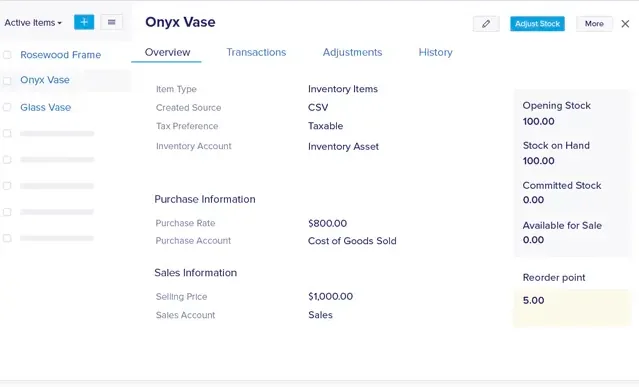
Task: Click the Inventory Items type value
Action: pos(343,89)
